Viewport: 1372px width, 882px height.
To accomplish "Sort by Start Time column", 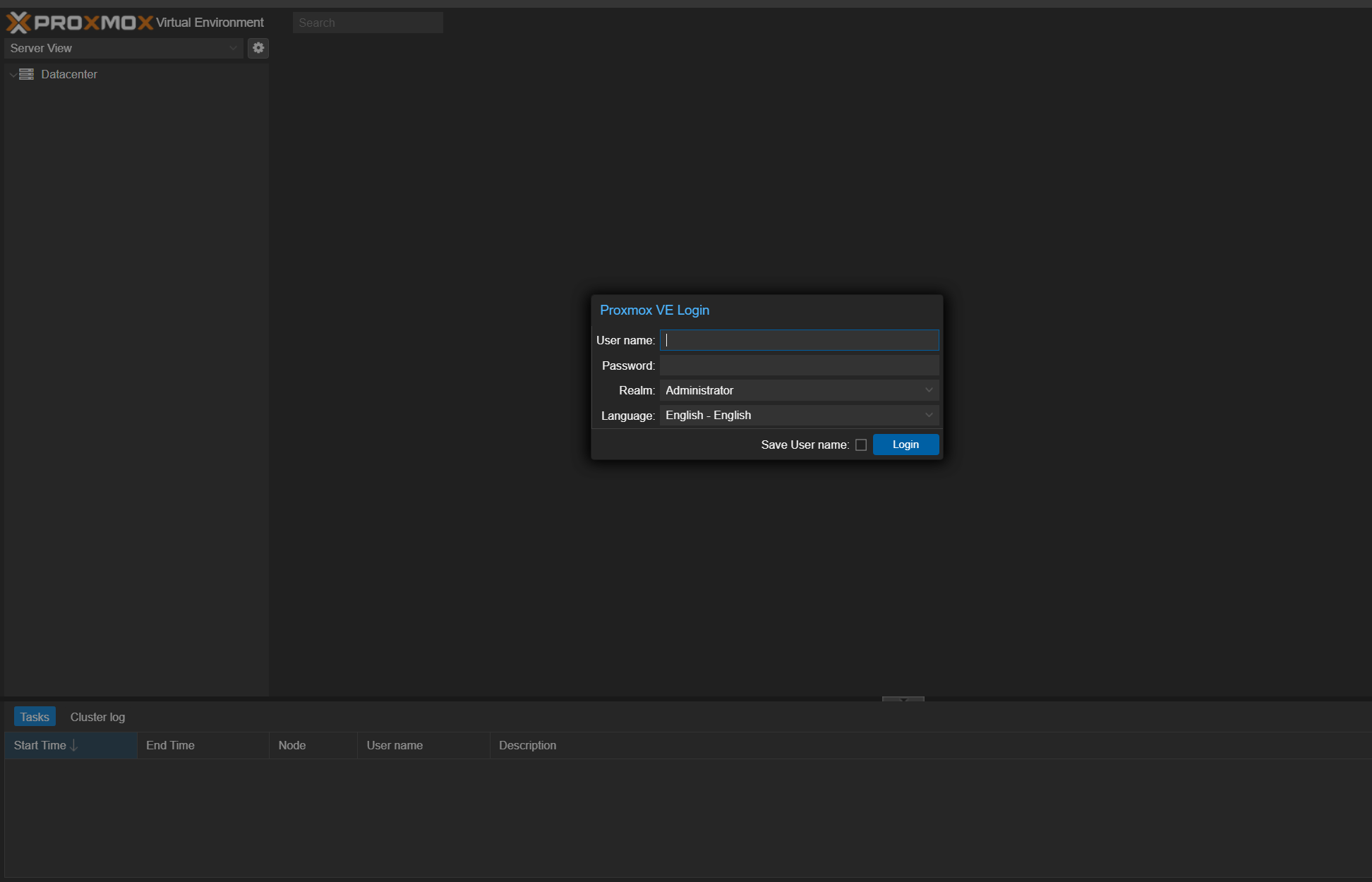I will [71, 745].
